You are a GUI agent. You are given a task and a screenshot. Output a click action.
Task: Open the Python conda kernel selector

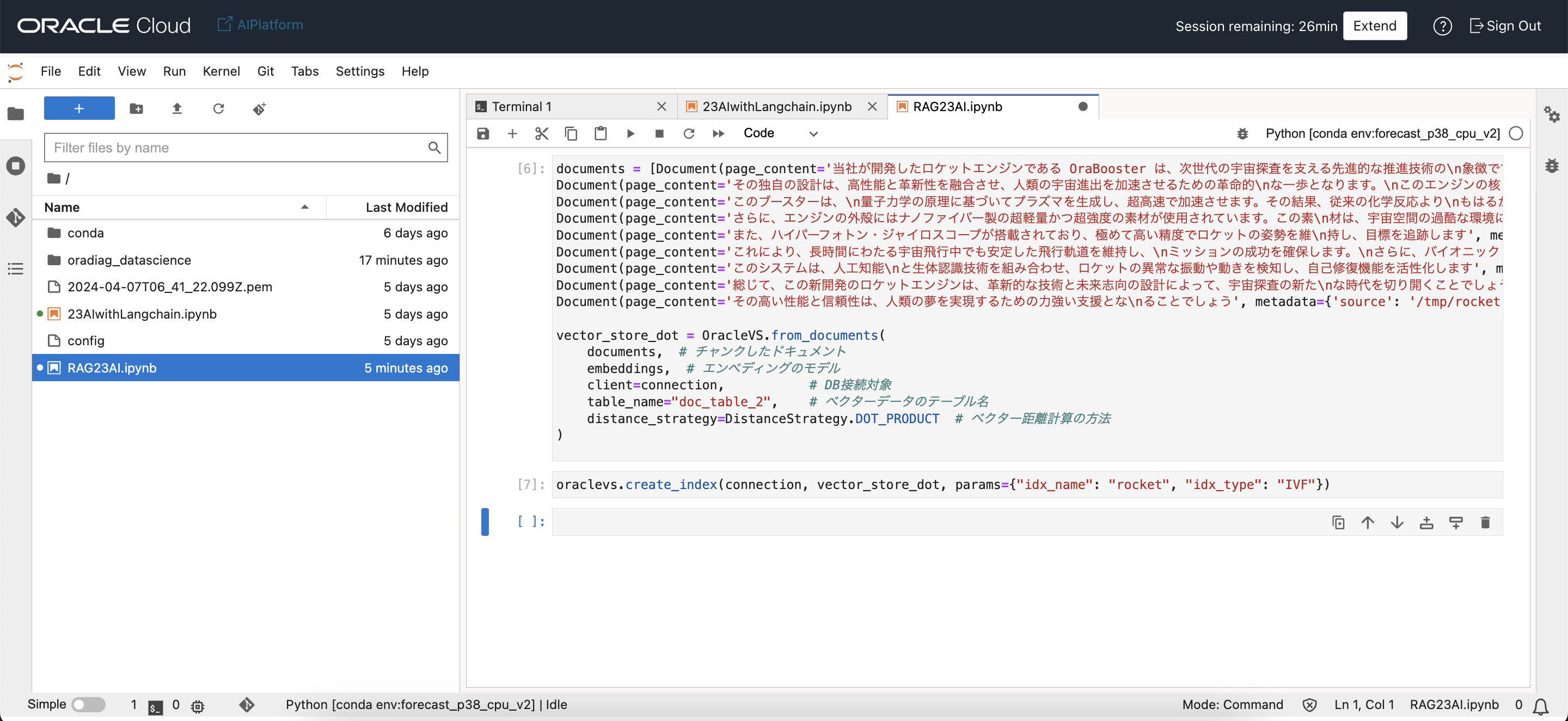click(1382, 133)
